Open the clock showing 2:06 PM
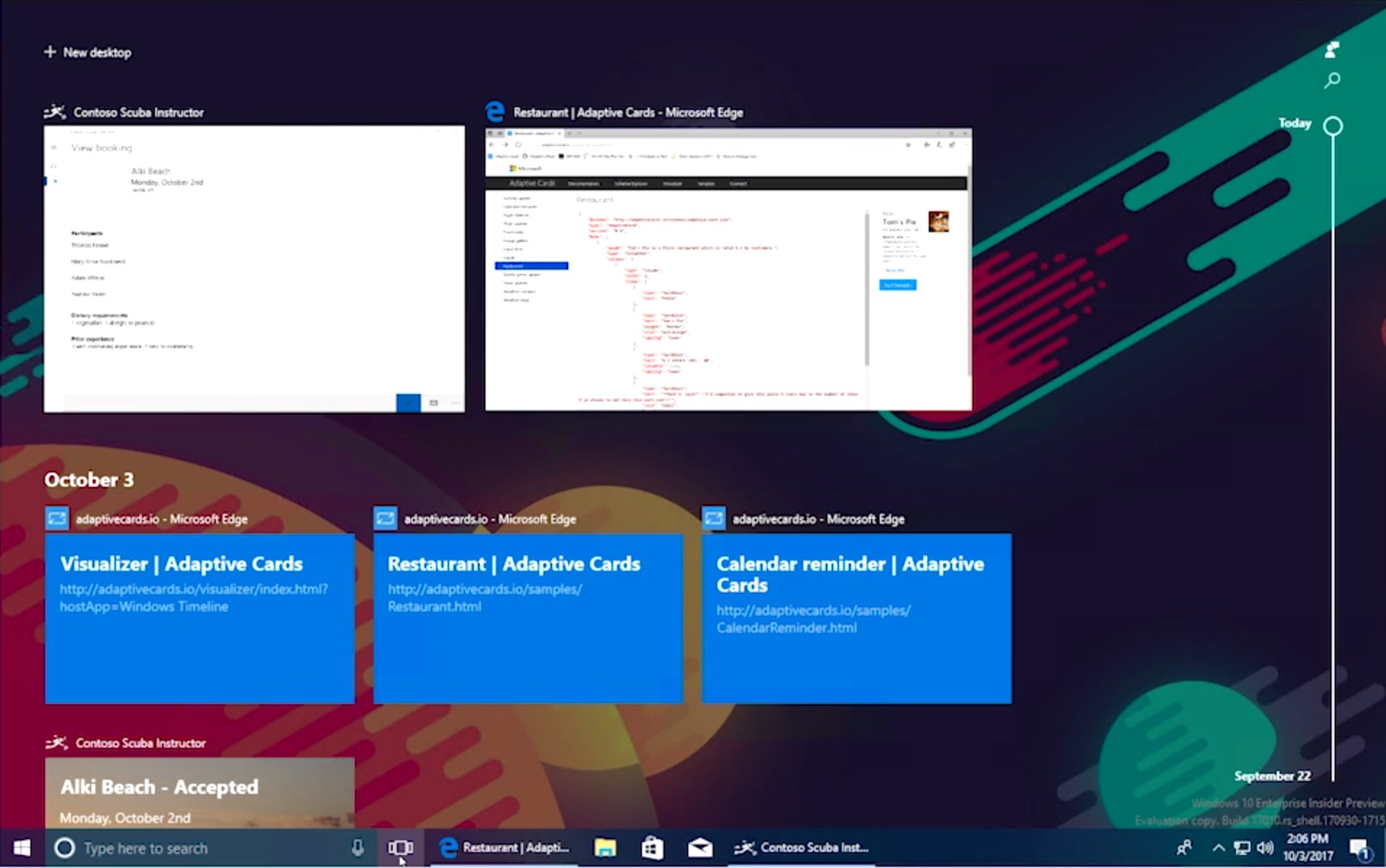 (1307, 847)
